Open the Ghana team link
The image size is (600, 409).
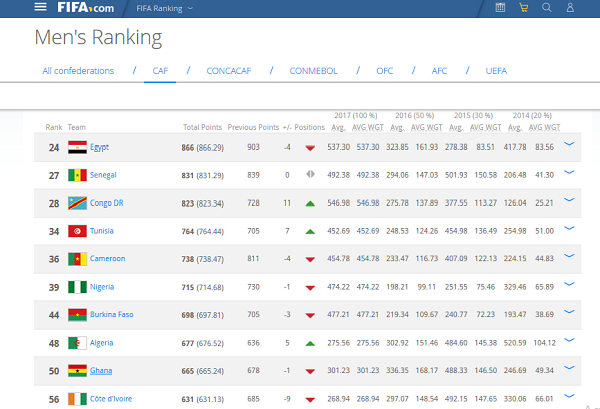coord(101,371)
